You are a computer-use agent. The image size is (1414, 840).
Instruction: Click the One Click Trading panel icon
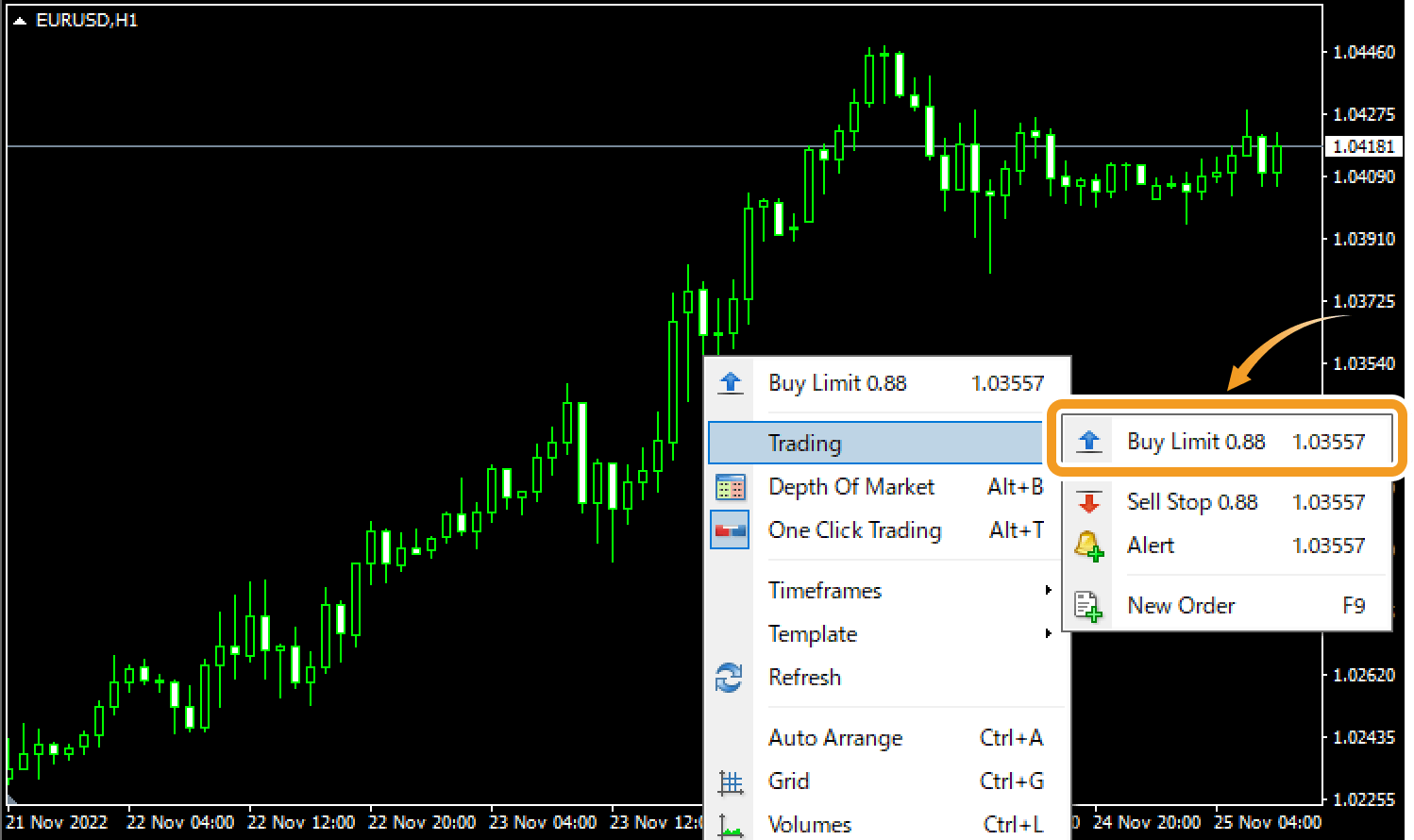coord(730,529)
